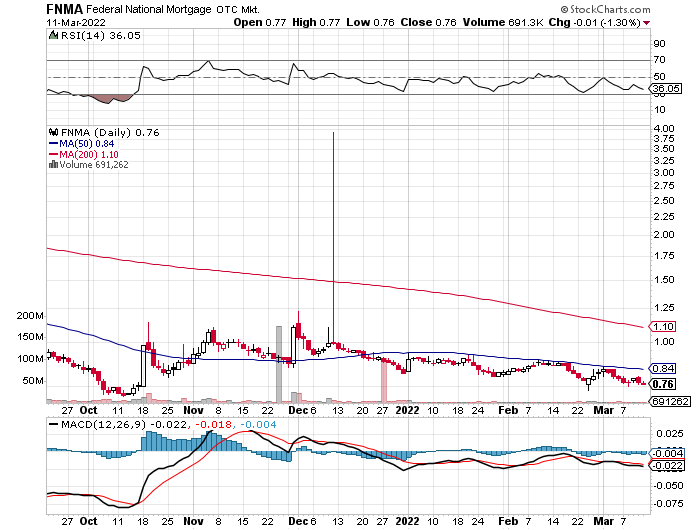Viewport: 700px width, 530px height.
Task: Click the Open 0.77 value
Action: (x=259, y=22)
